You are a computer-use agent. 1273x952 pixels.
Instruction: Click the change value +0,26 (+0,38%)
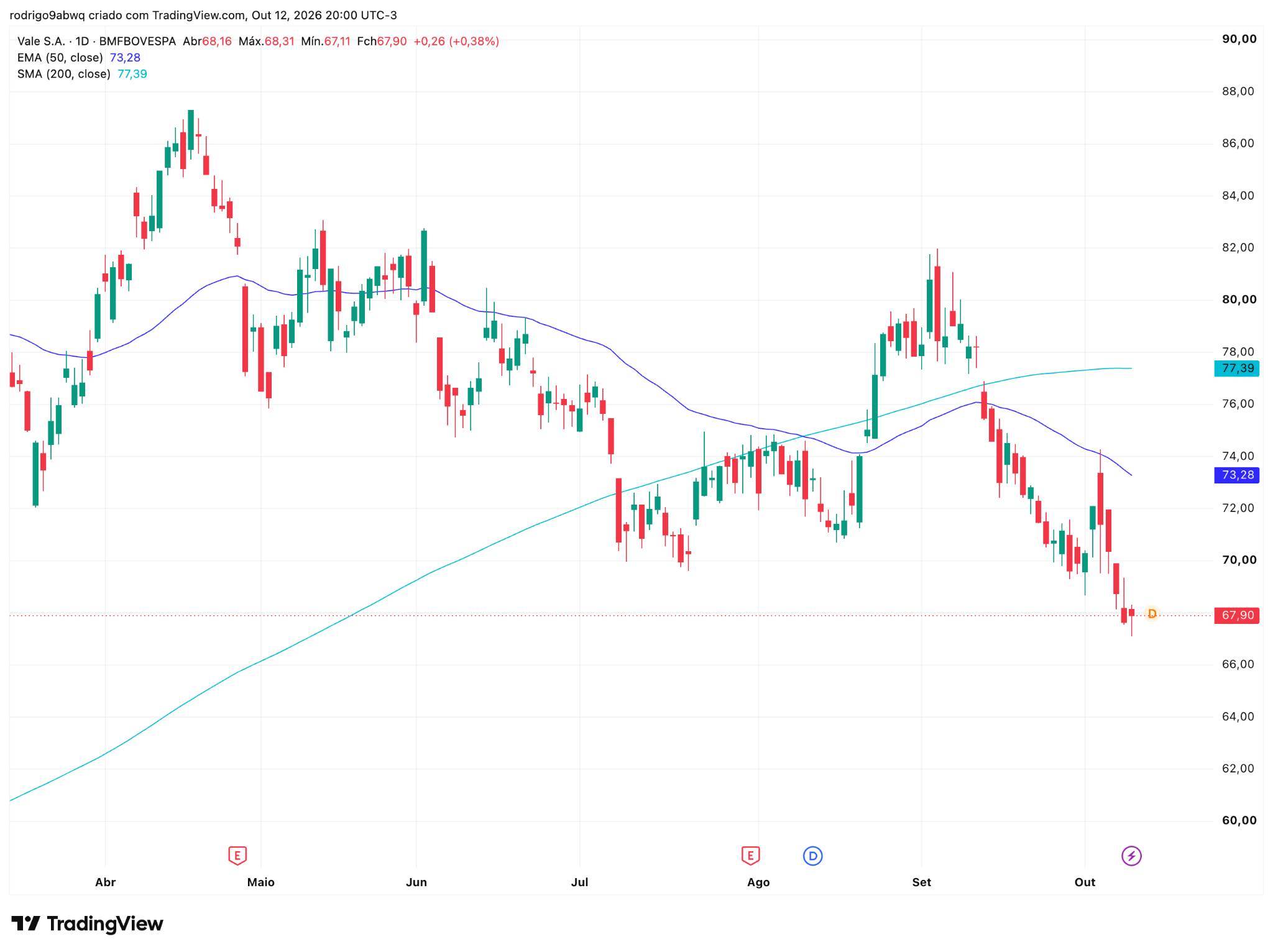456,42
